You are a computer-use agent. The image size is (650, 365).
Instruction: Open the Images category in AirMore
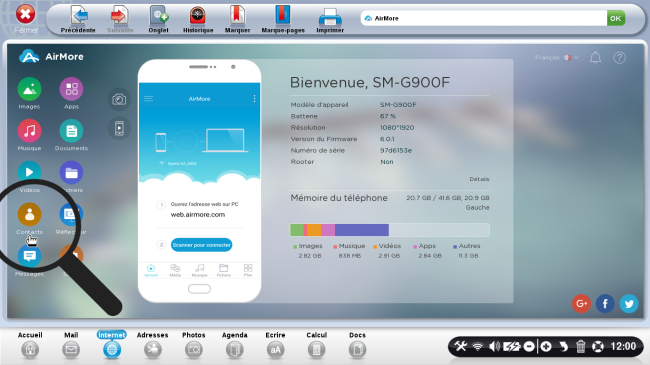coord(29,89)
